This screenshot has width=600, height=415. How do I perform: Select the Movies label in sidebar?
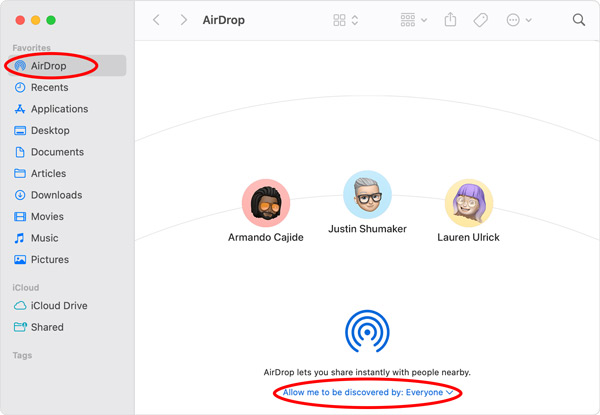tap(47, 216)
